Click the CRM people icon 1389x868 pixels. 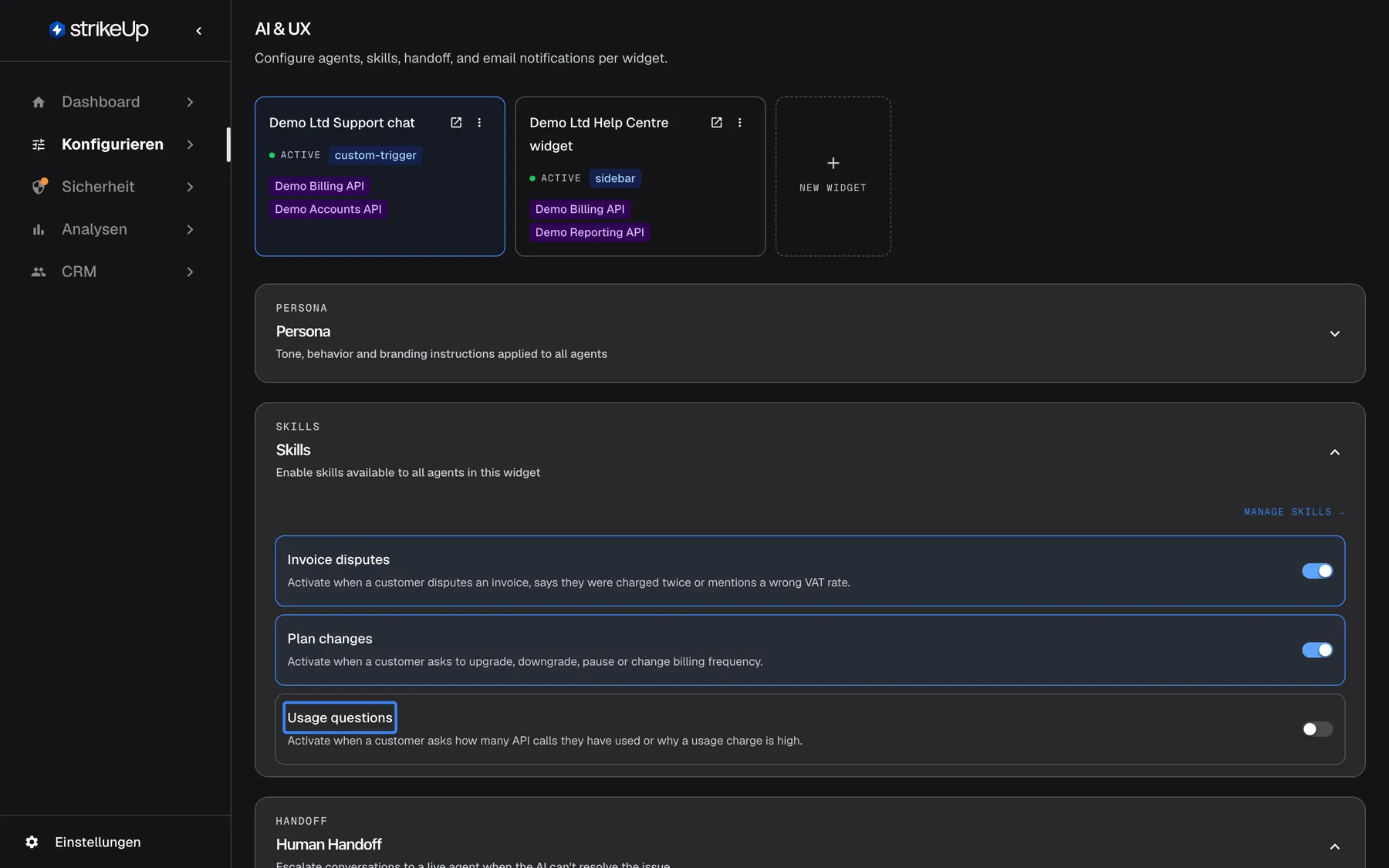point(39,272)
